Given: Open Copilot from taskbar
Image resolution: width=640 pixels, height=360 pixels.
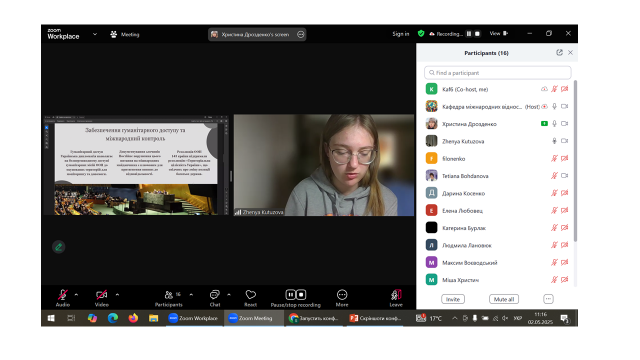Looking at the screenshot, I should [x=92, y=318].
